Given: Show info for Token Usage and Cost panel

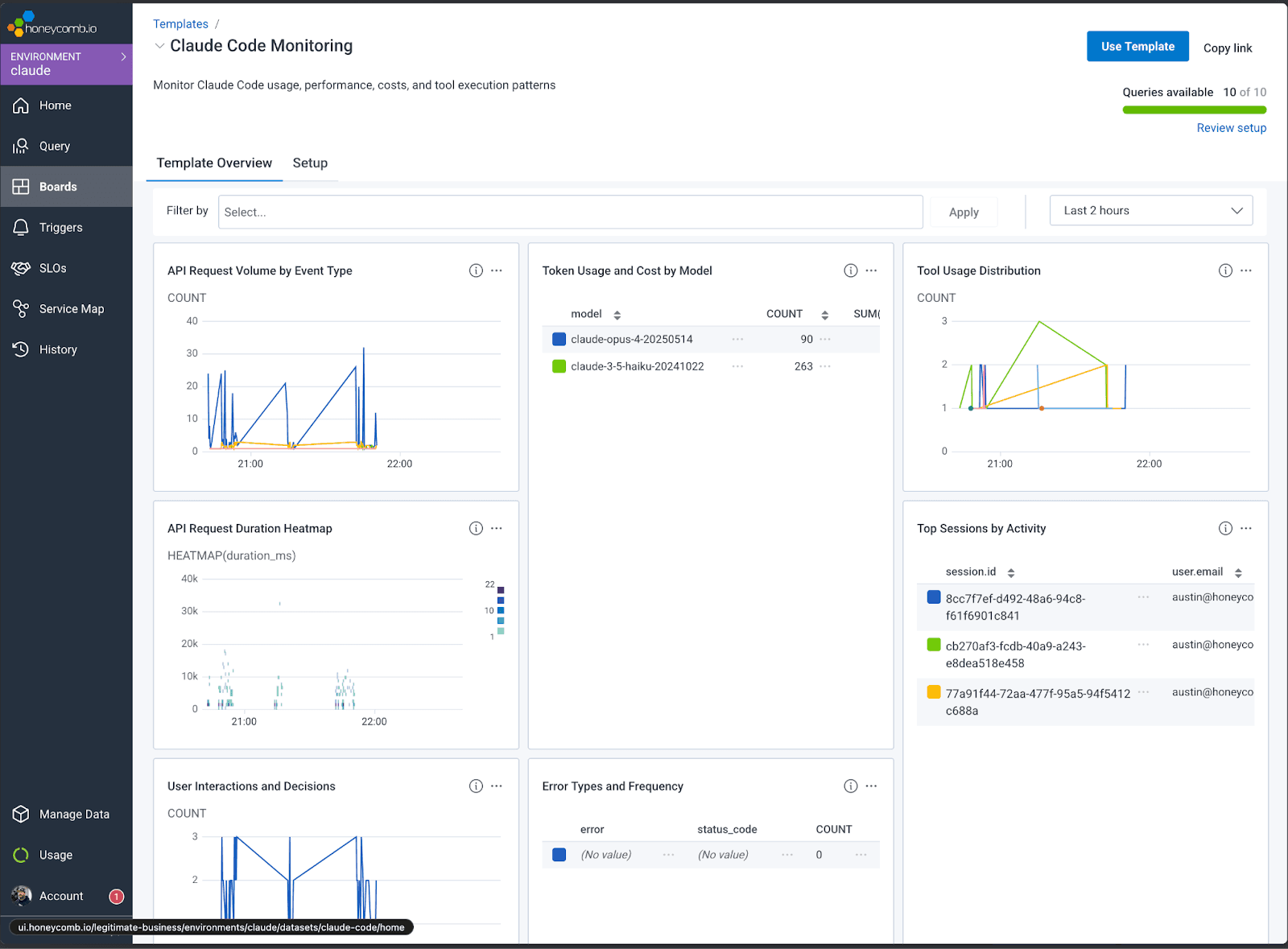Looking at the screenshot, I should 850,270.
